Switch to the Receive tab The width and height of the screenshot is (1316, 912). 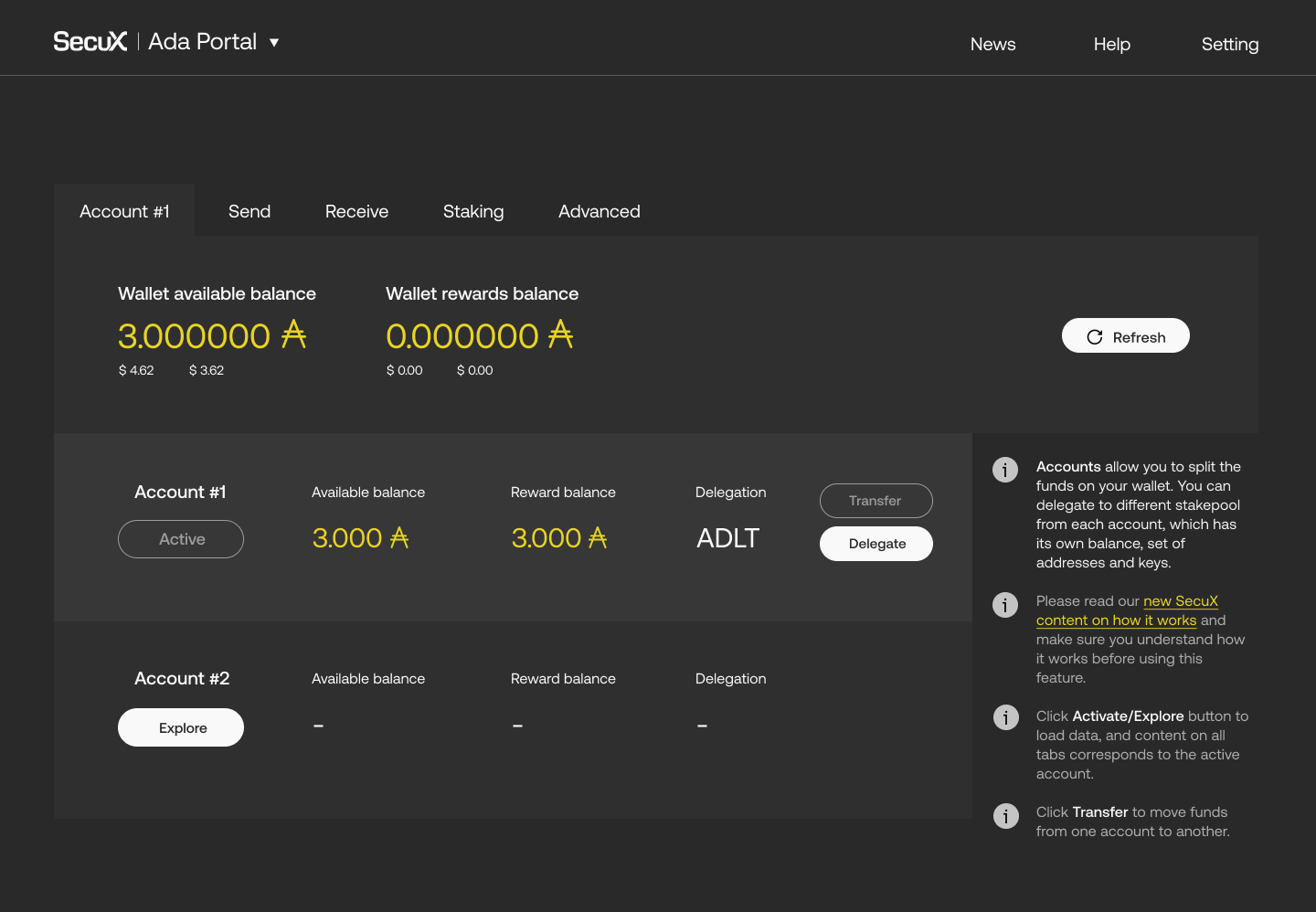(x=356, y=211)
